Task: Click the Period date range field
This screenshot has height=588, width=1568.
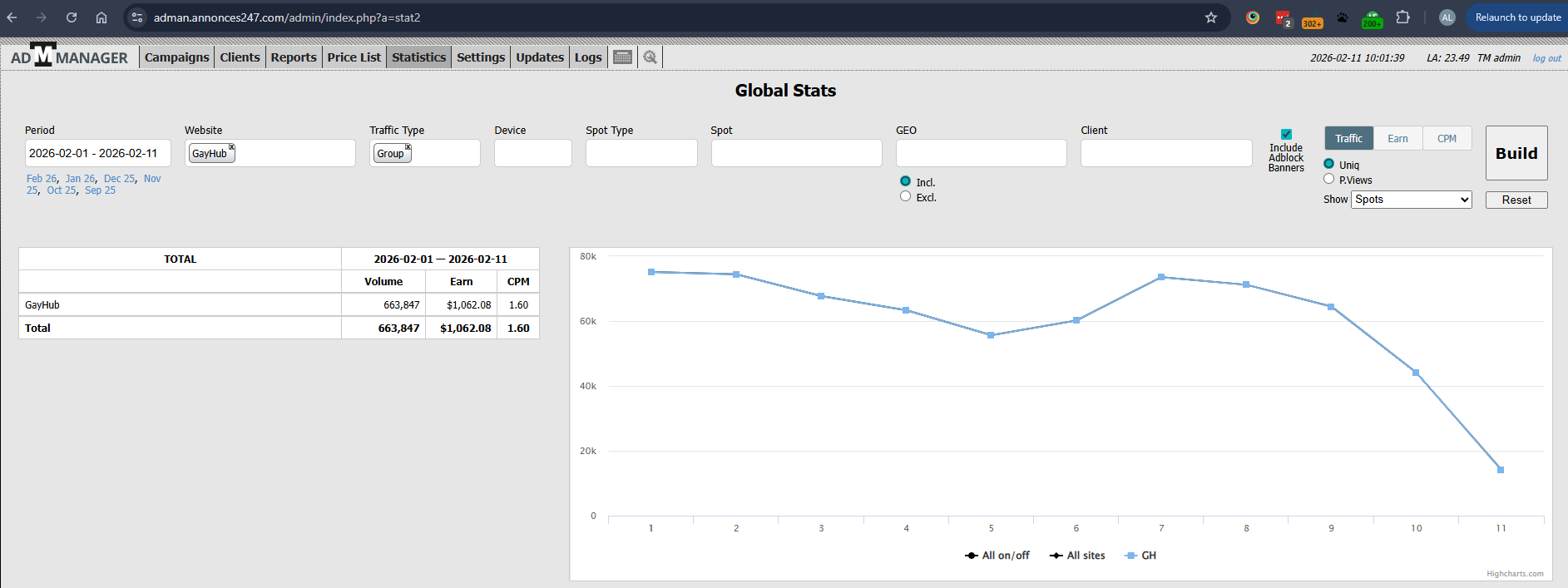Action: [97, 153]
